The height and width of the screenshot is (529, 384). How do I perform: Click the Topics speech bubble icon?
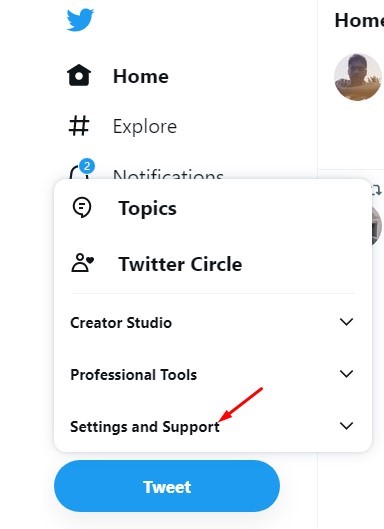tap(82, 207)
